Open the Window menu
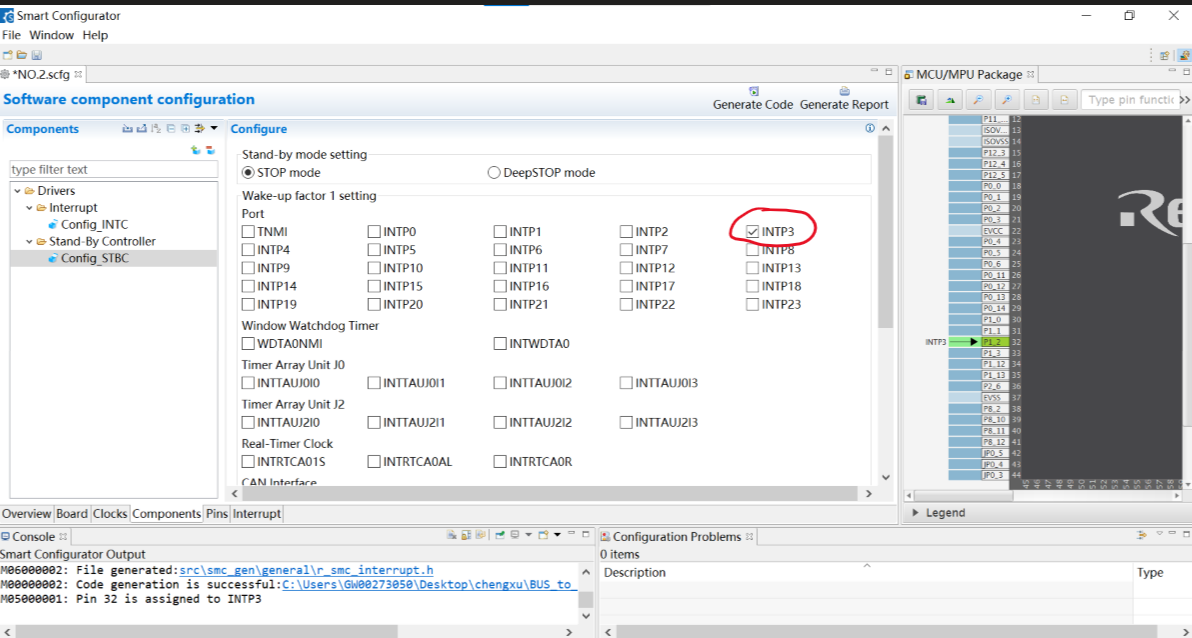Image resolution: width=1192 pixels, height=638 pixels. click(52, 35)
